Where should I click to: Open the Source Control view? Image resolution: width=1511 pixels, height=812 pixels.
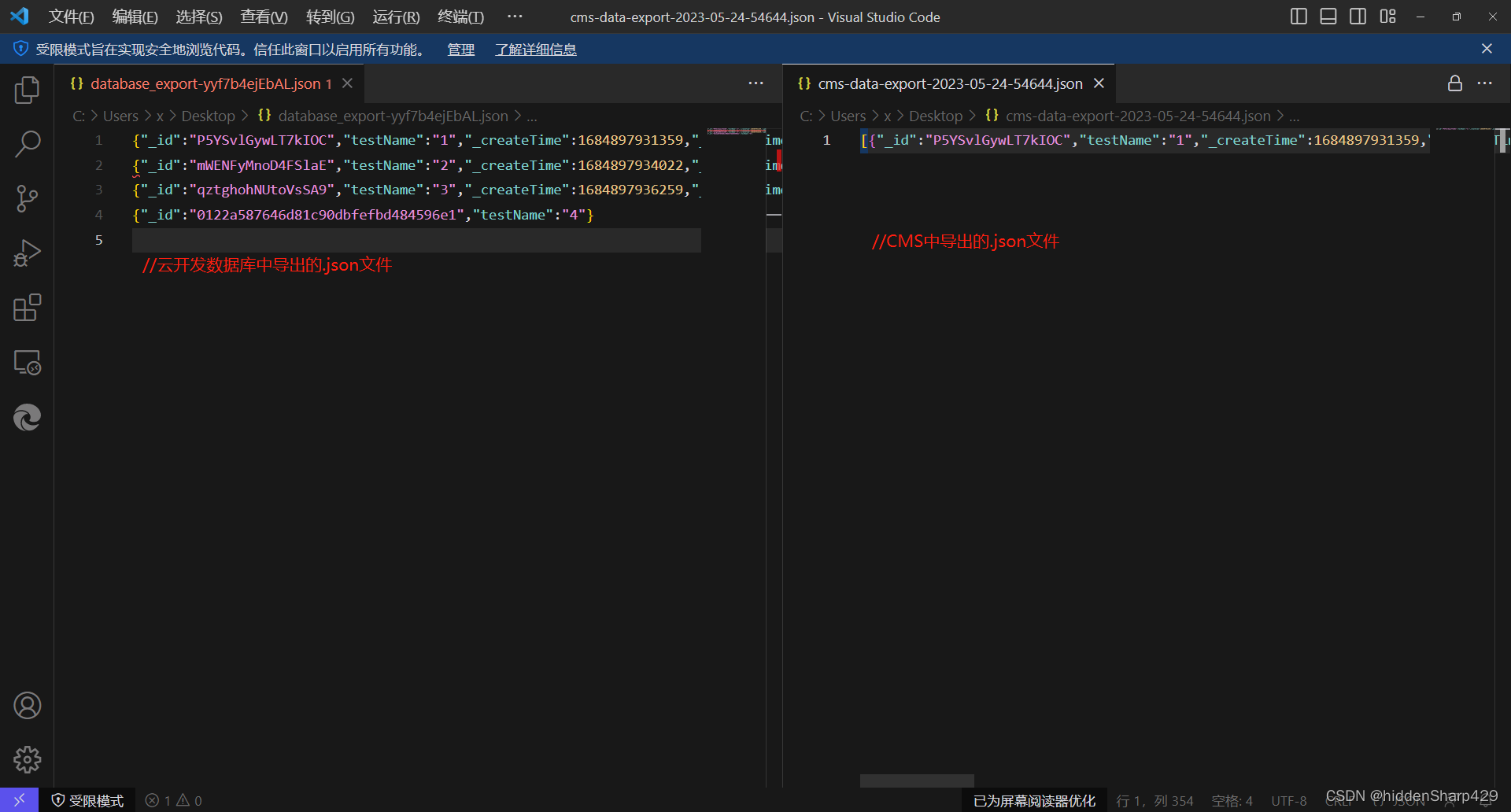(x=27, y=198)
